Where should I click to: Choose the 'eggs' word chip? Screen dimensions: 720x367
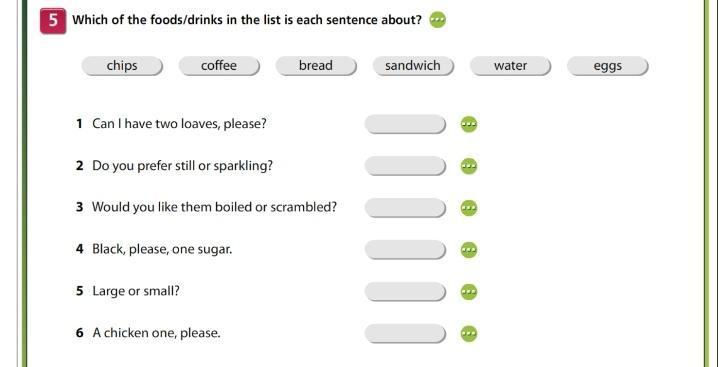pos(608,66)
